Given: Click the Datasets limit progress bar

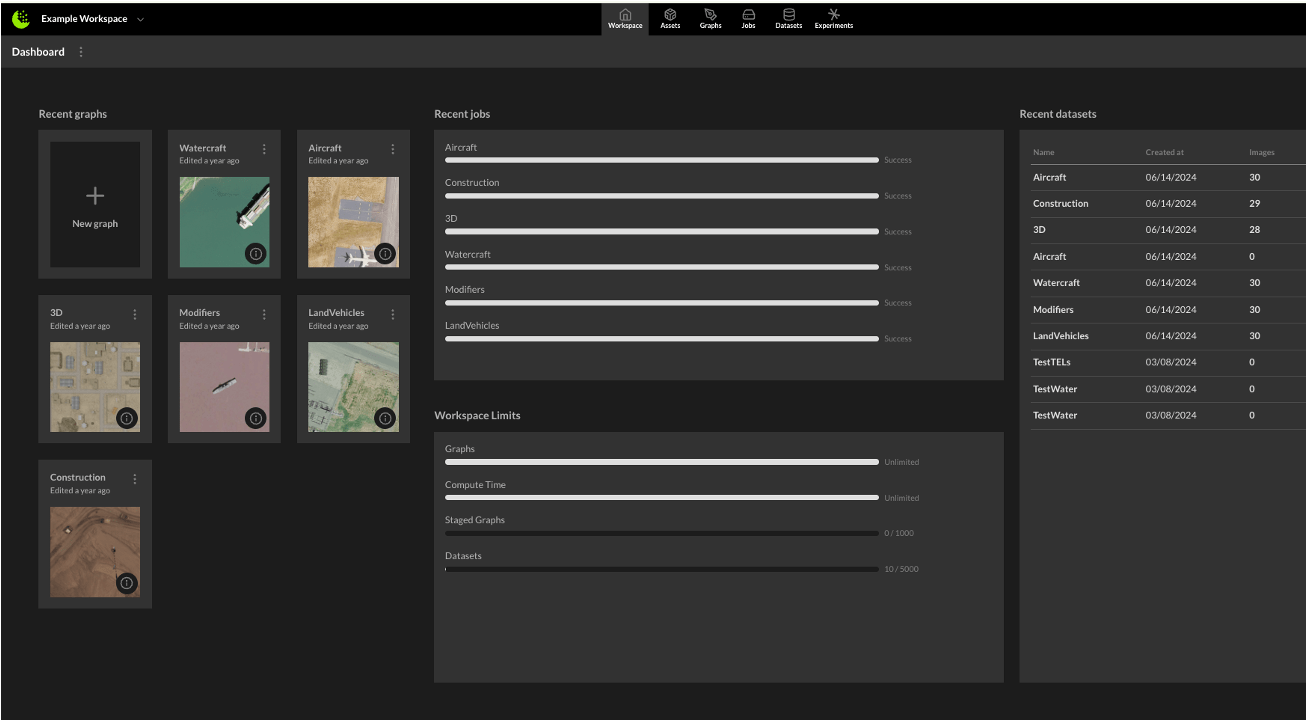Looking at the screenshot, I should click(661, 569).
